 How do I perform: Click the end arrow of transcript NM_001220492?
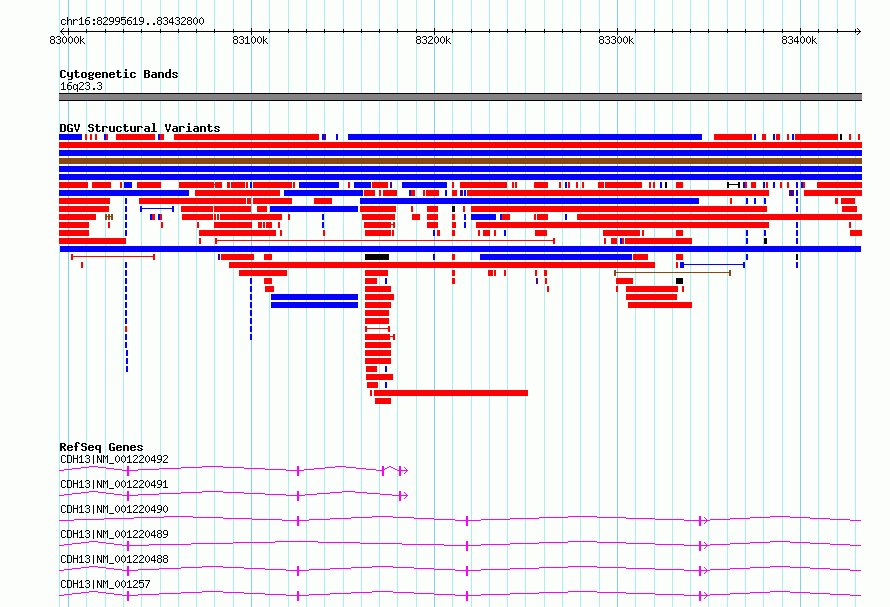[404, 471]
